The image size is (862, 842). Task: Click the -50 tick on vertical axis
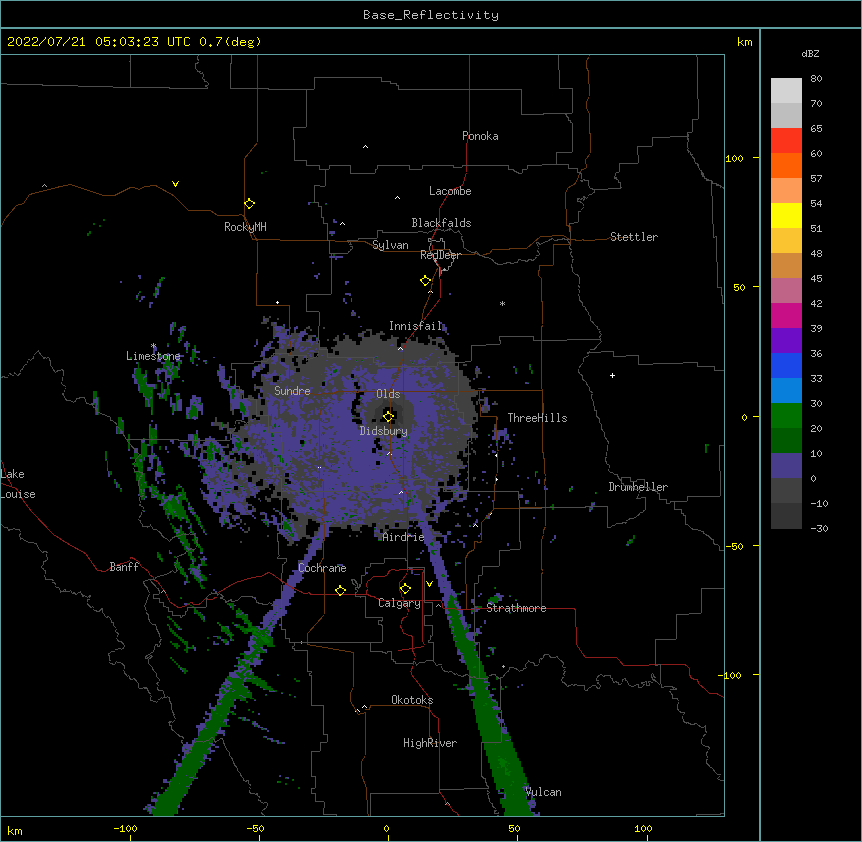point(734,546)
